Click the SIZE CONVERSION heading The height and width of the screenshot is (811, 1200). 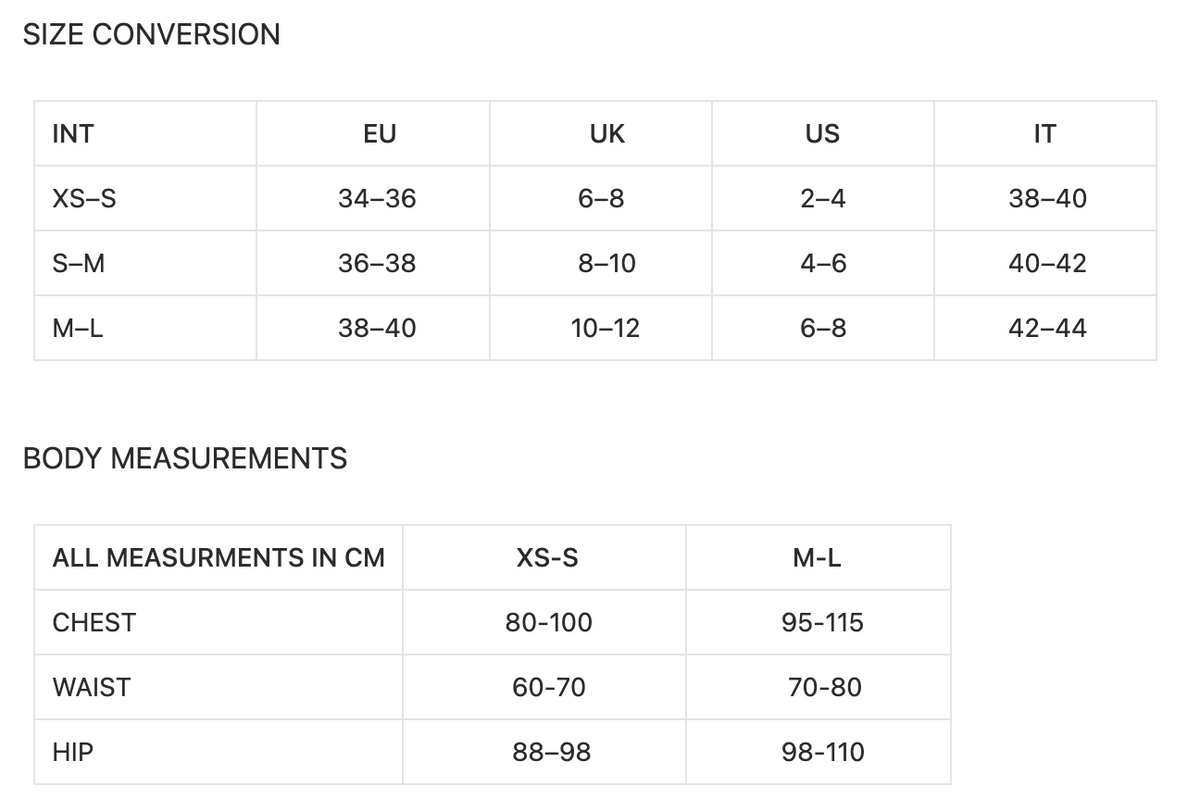151,35
